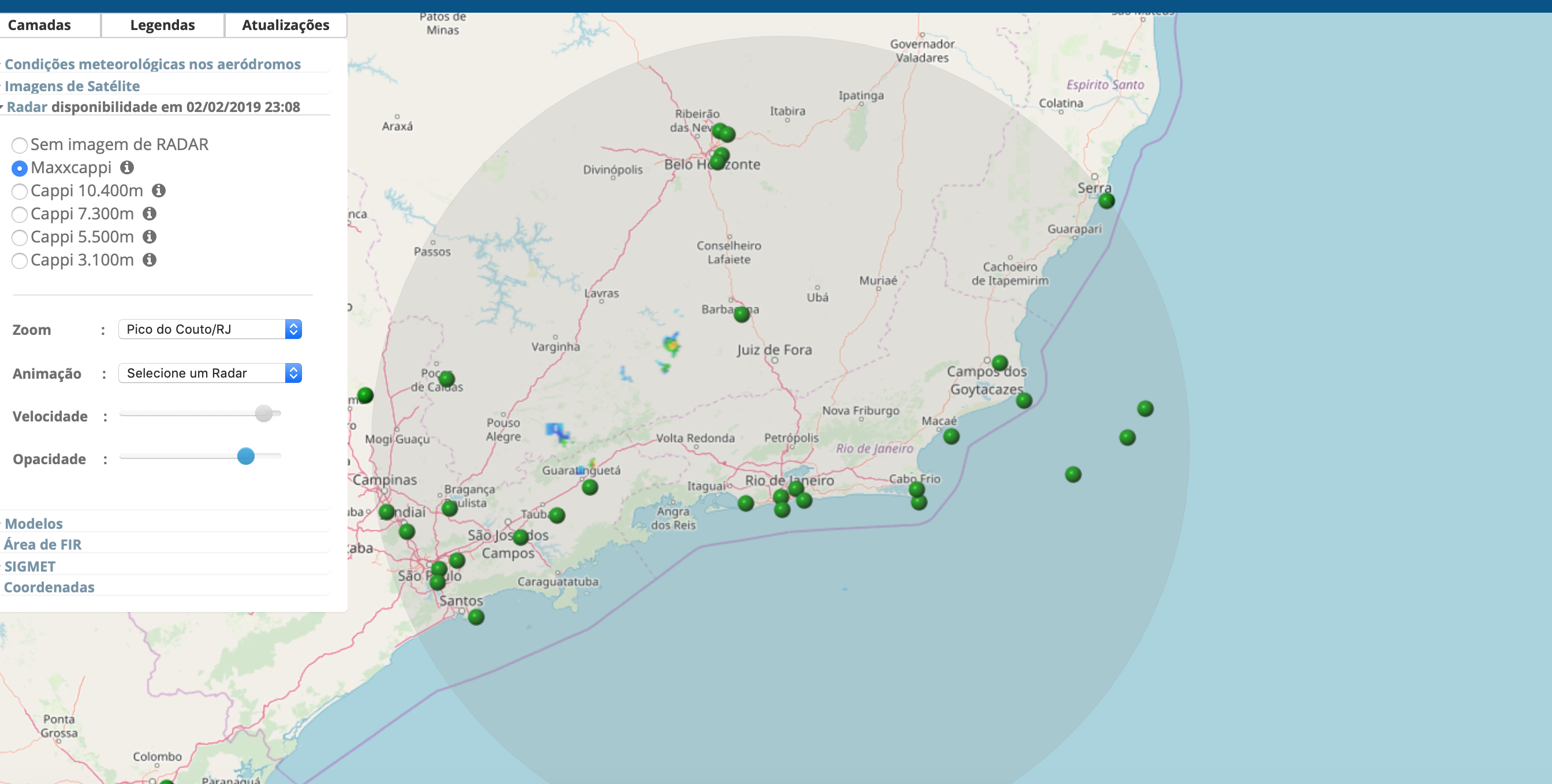Viewport: 1552px width, 784px height.
Task: Open the Cappi 3.100m info icon
Action: 150,260
